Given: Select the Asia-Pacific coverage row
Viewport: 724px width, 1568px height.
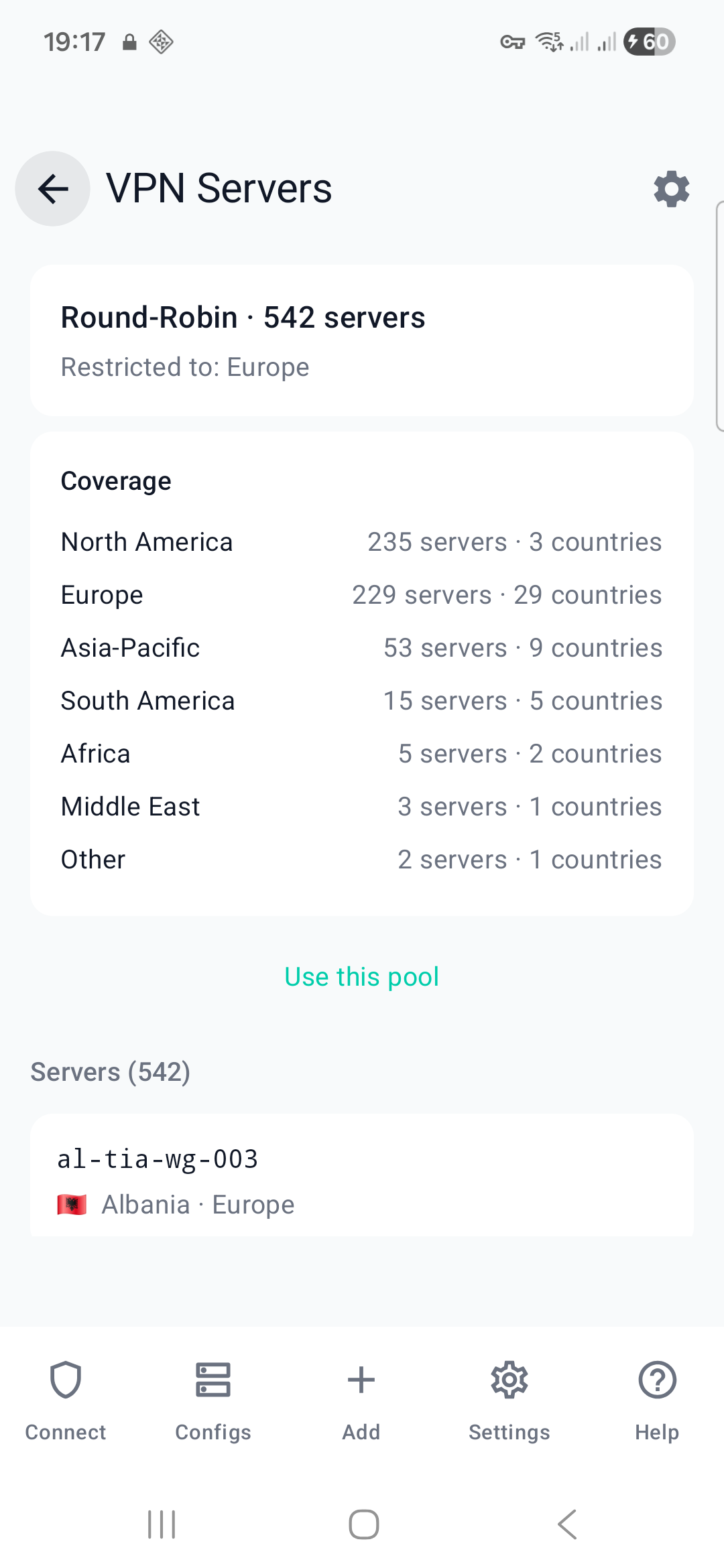Looking at the screenshot, I should click(x=361, y=648).
